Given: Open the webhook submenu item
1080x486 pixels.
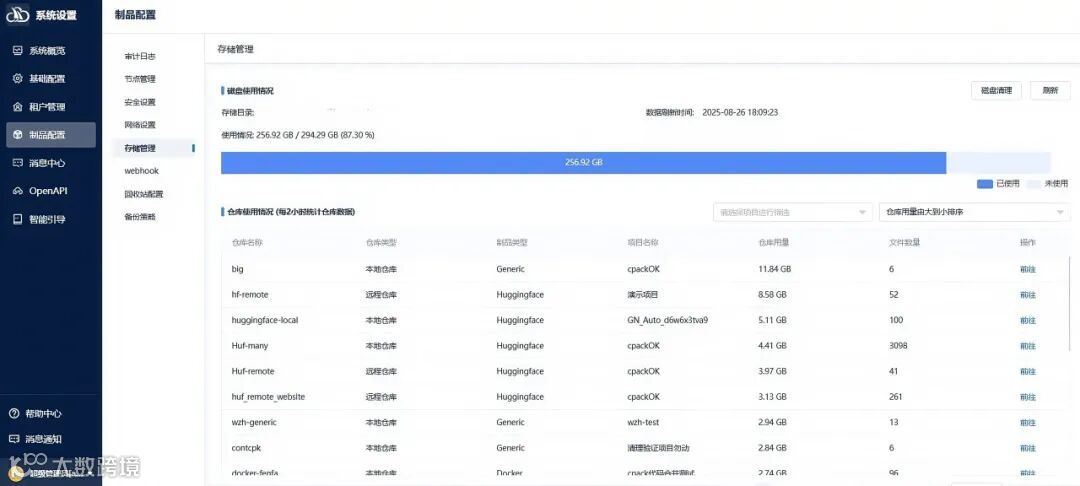Looking at the screenshot, I should (x=141, y=171).
